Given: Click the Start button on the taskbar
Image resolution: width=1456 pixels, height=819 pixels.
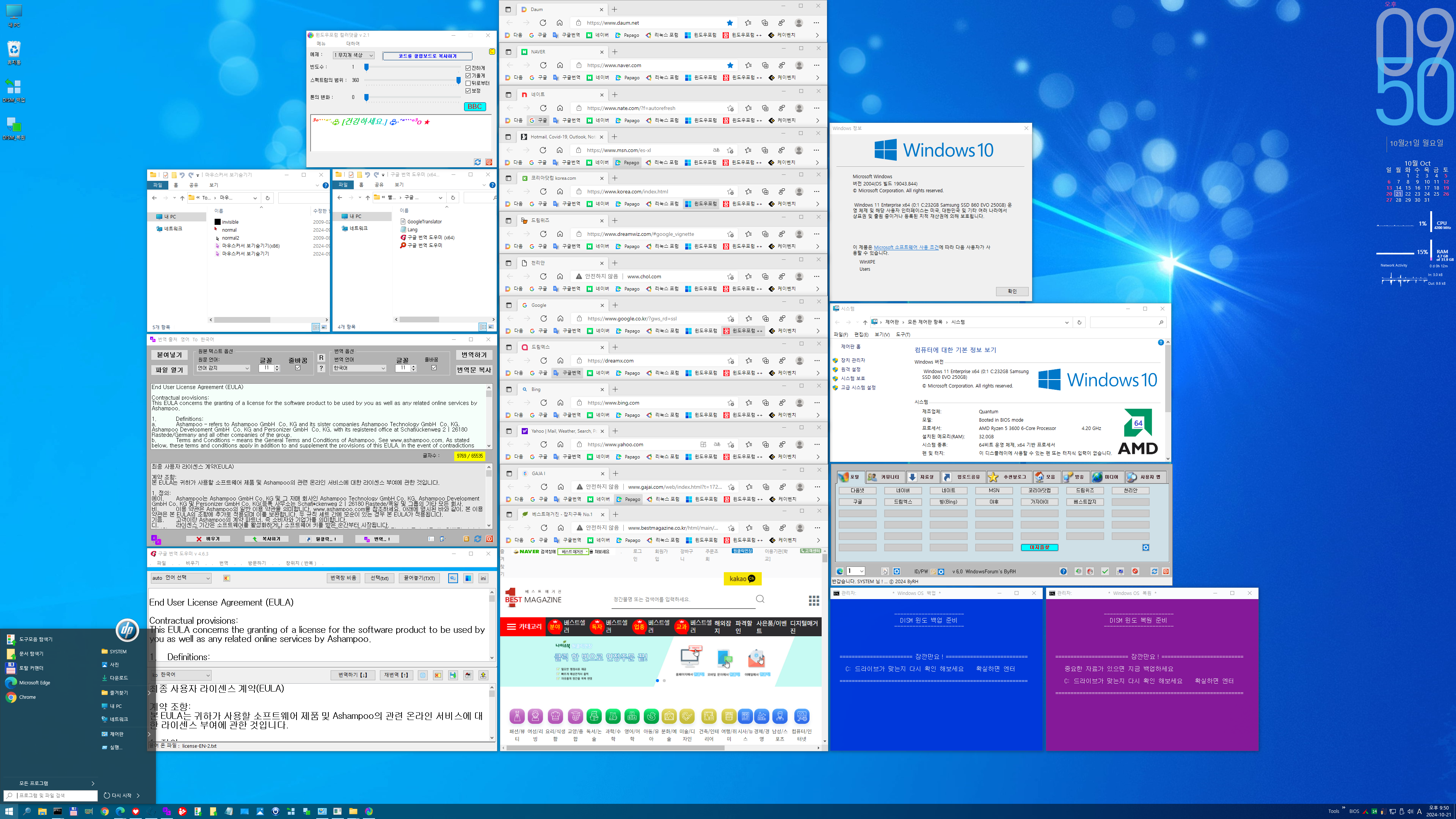Looking at the screenshot, I should [x=9, y=812].
